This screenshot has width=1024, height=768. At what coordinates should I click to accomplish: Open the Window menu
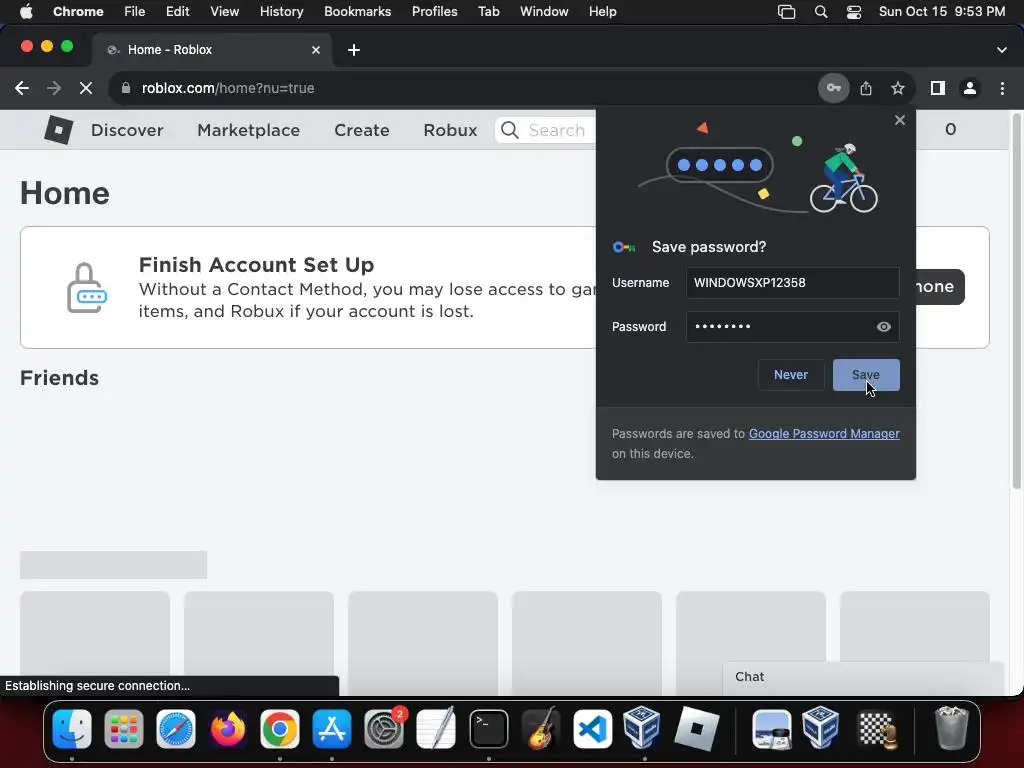[544, 12]
